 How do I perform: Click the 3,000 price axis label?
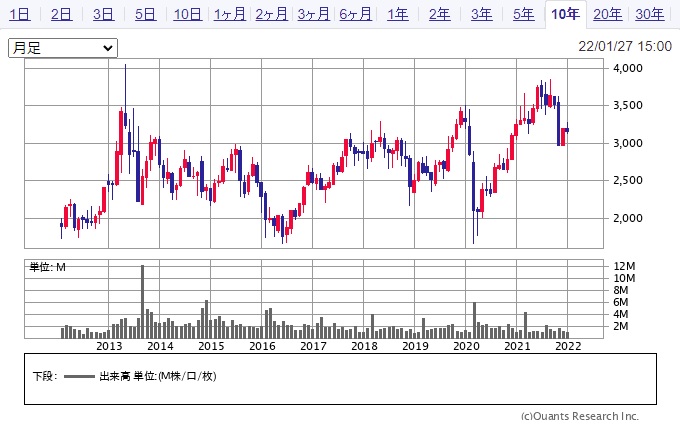coord(627,143)
